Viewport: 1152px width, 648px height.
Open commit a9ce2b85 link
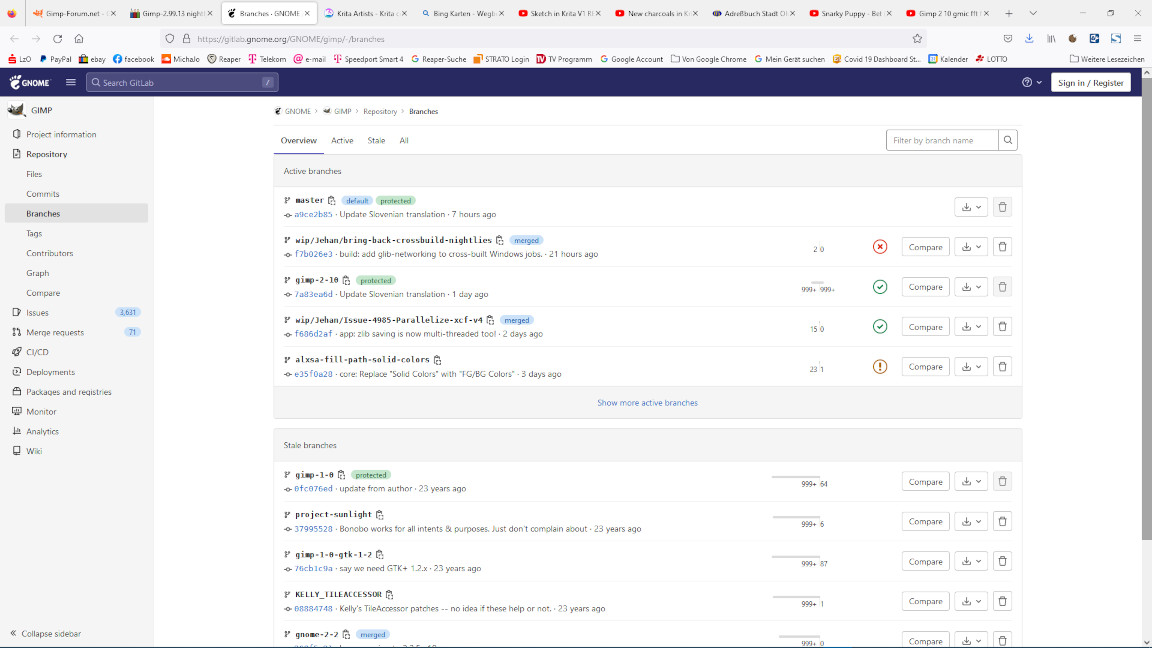[x=313, y=215]
